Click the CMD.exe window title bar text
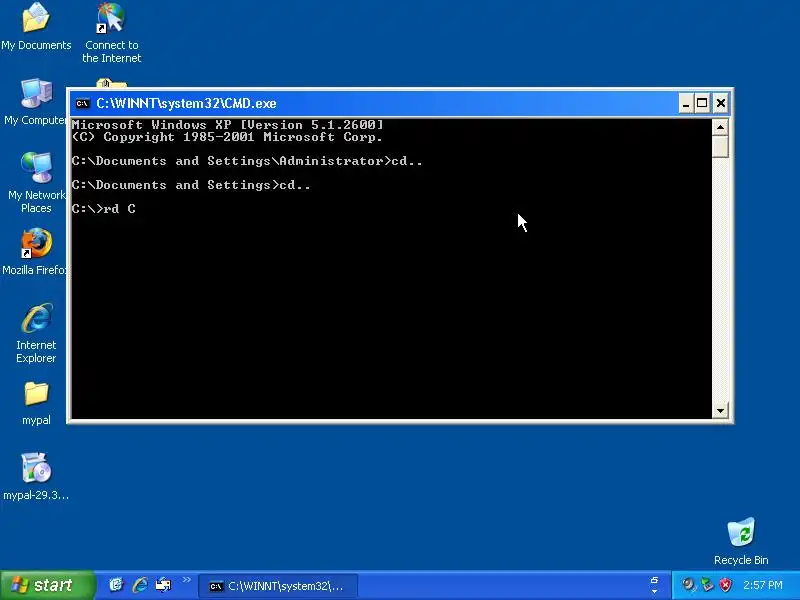Image resolution: width=800 pixels, height=600 pixels. coord(186,104)
